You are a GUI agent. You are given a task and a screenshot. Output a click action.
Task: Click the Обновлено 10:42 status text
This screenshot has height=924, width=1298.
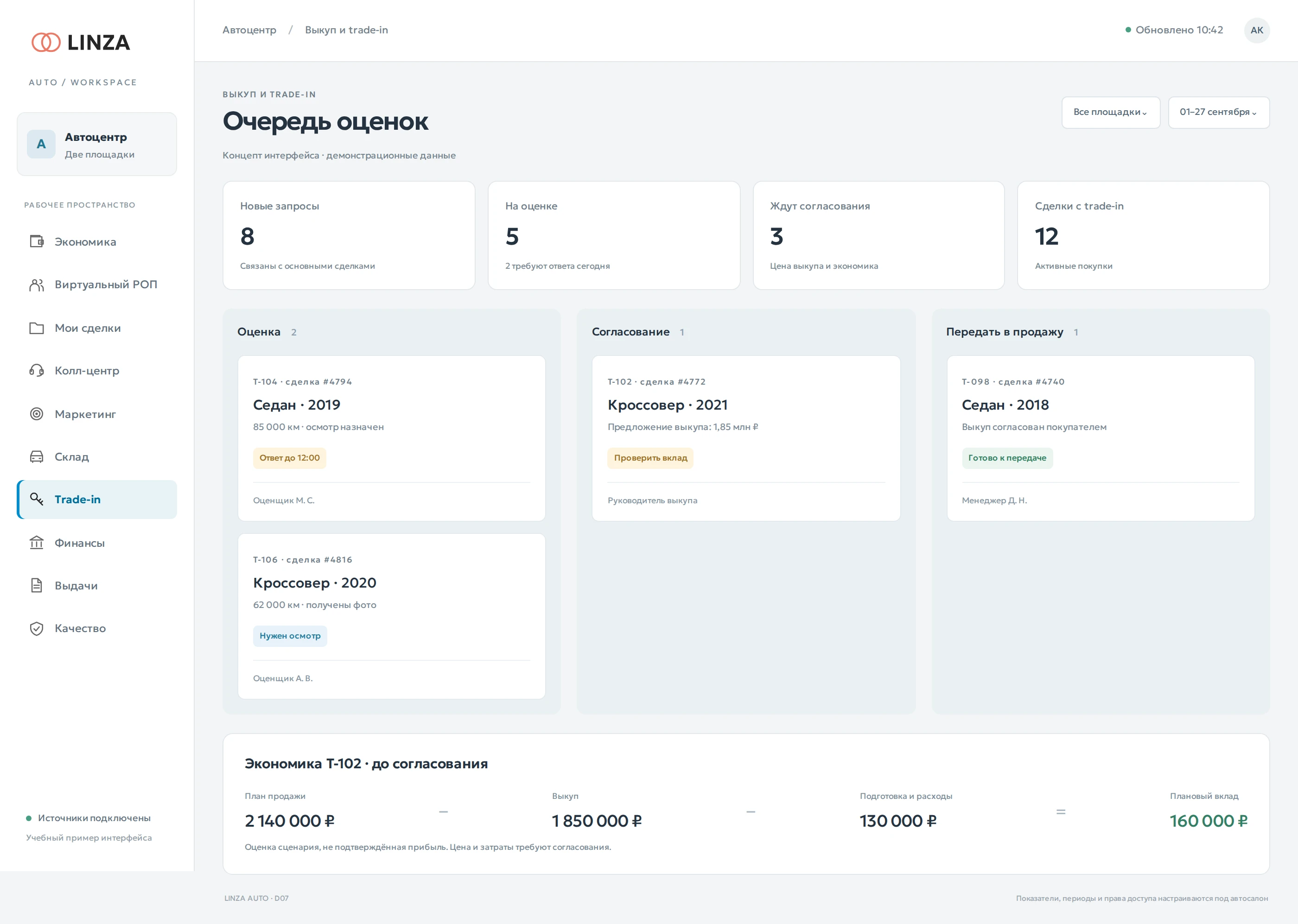point(1179,30)
